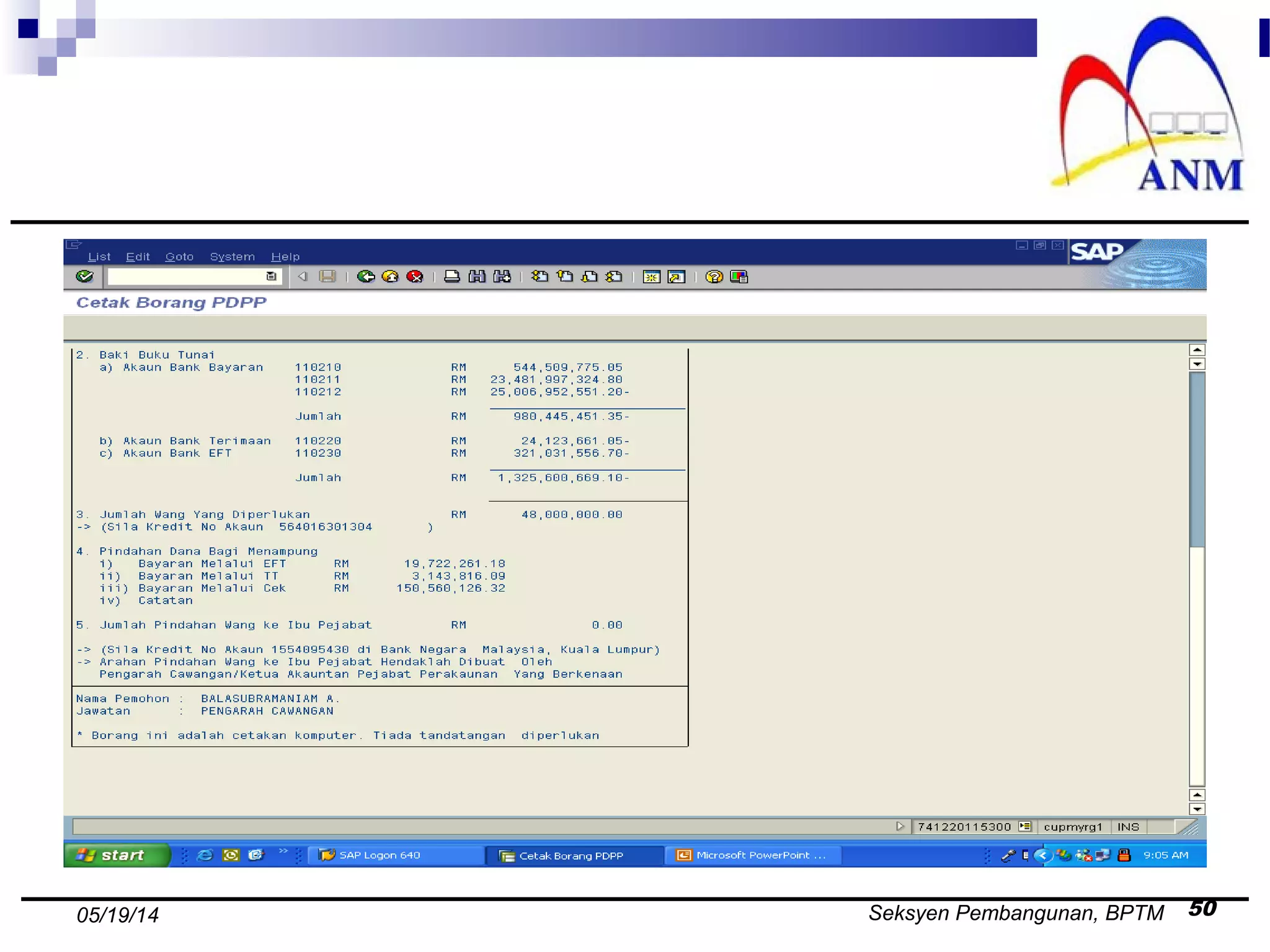This screenshot has width=1270, height=952.
Task: Click the green Enter checkmark icon
Action: [85, 276]
